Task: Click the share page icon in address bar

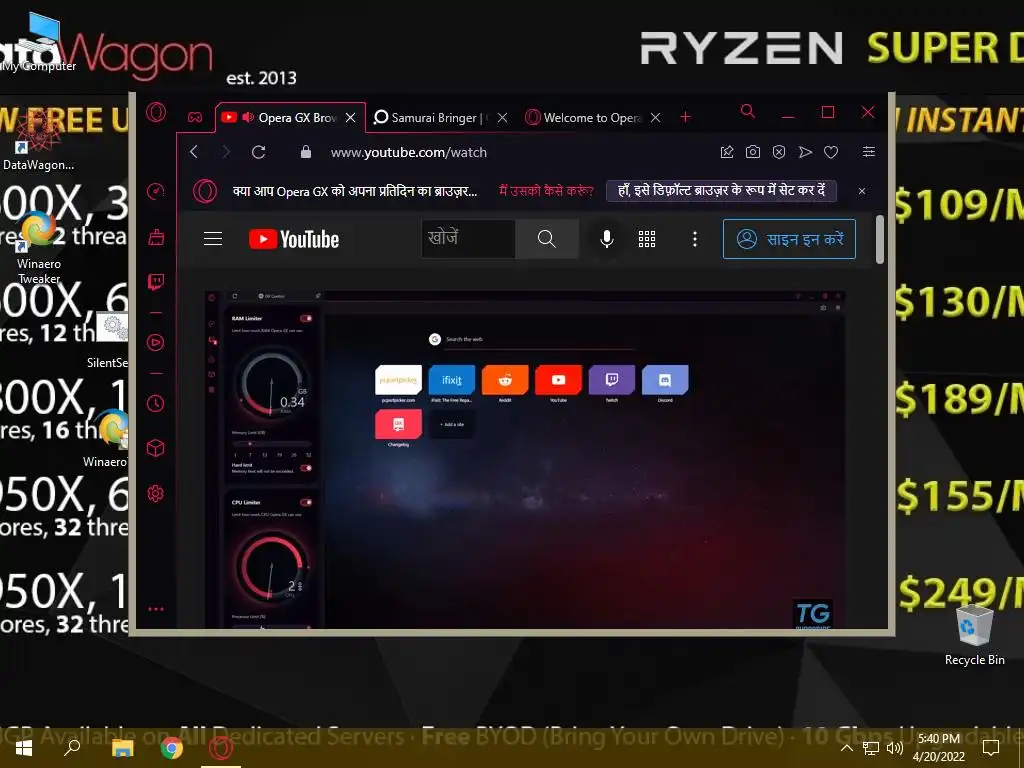Action: pos(727,152)
